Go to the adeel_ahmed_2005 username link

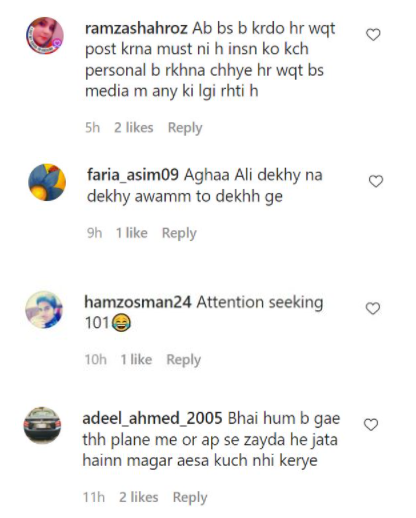coord(152,418)
